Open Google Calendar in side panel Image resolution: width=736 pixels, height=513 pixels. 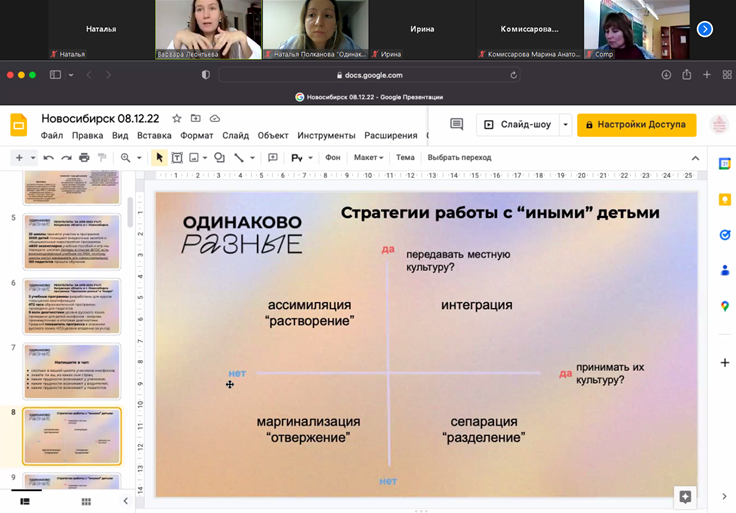724,163
